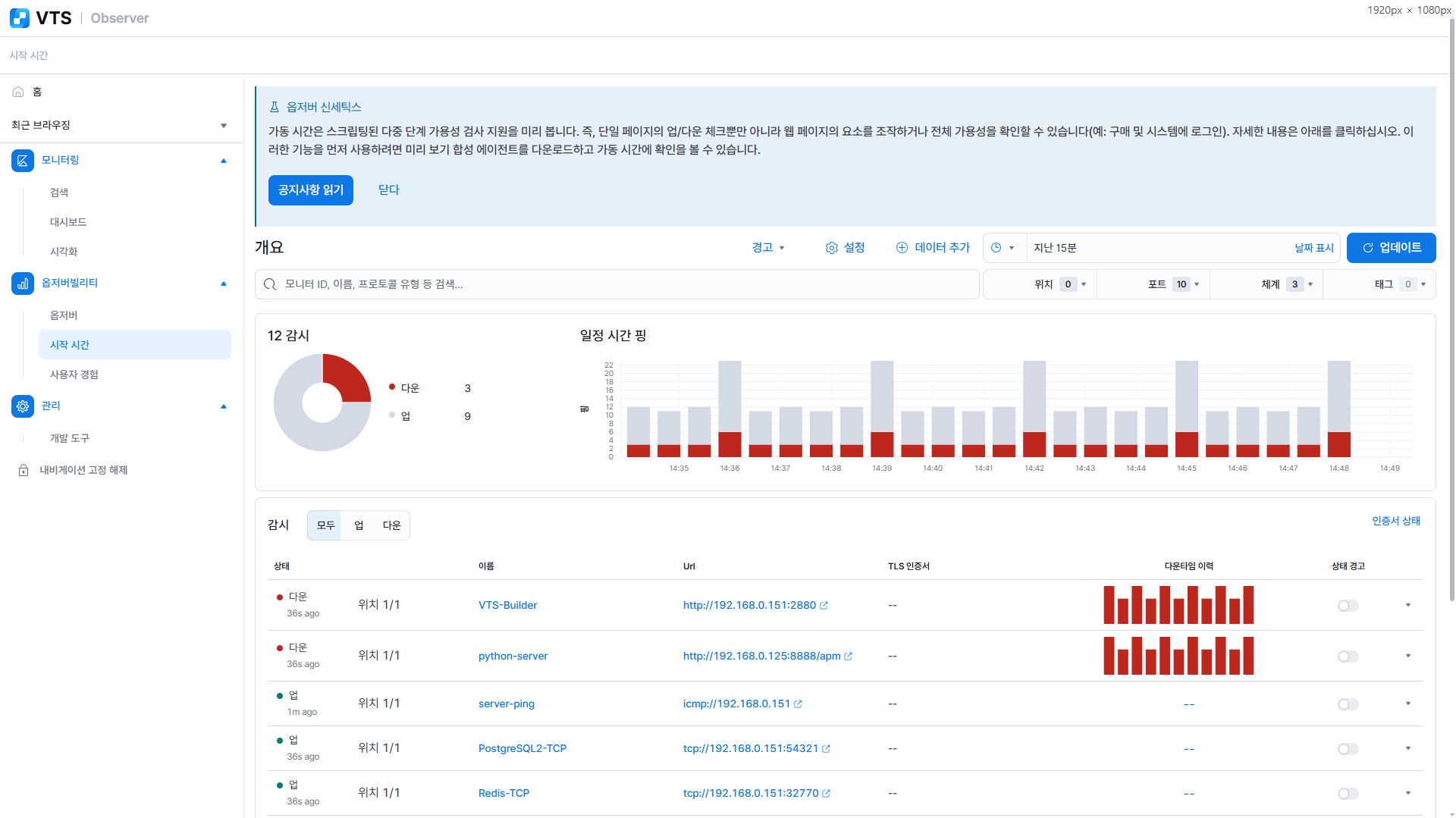Go to 대시보드 in the sidebar
1456x818 pixels.
pyautogui.click(x=68, y=222)
